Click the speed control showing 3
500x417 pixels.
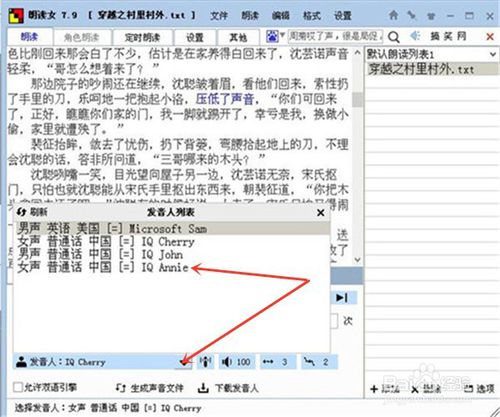[277, 362]
